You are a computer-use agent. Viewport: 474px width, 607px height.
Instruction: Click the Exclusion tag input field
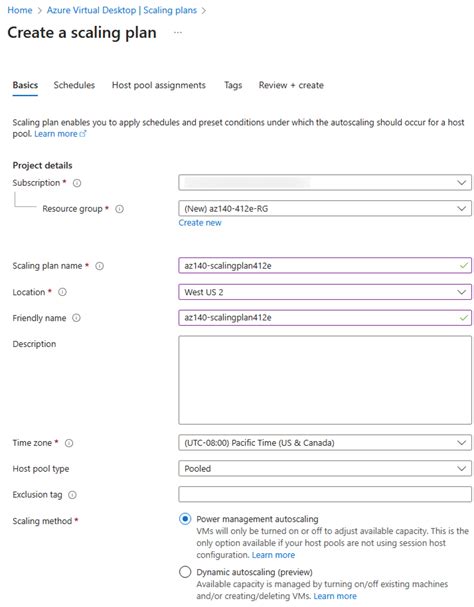tap(325, 494)
